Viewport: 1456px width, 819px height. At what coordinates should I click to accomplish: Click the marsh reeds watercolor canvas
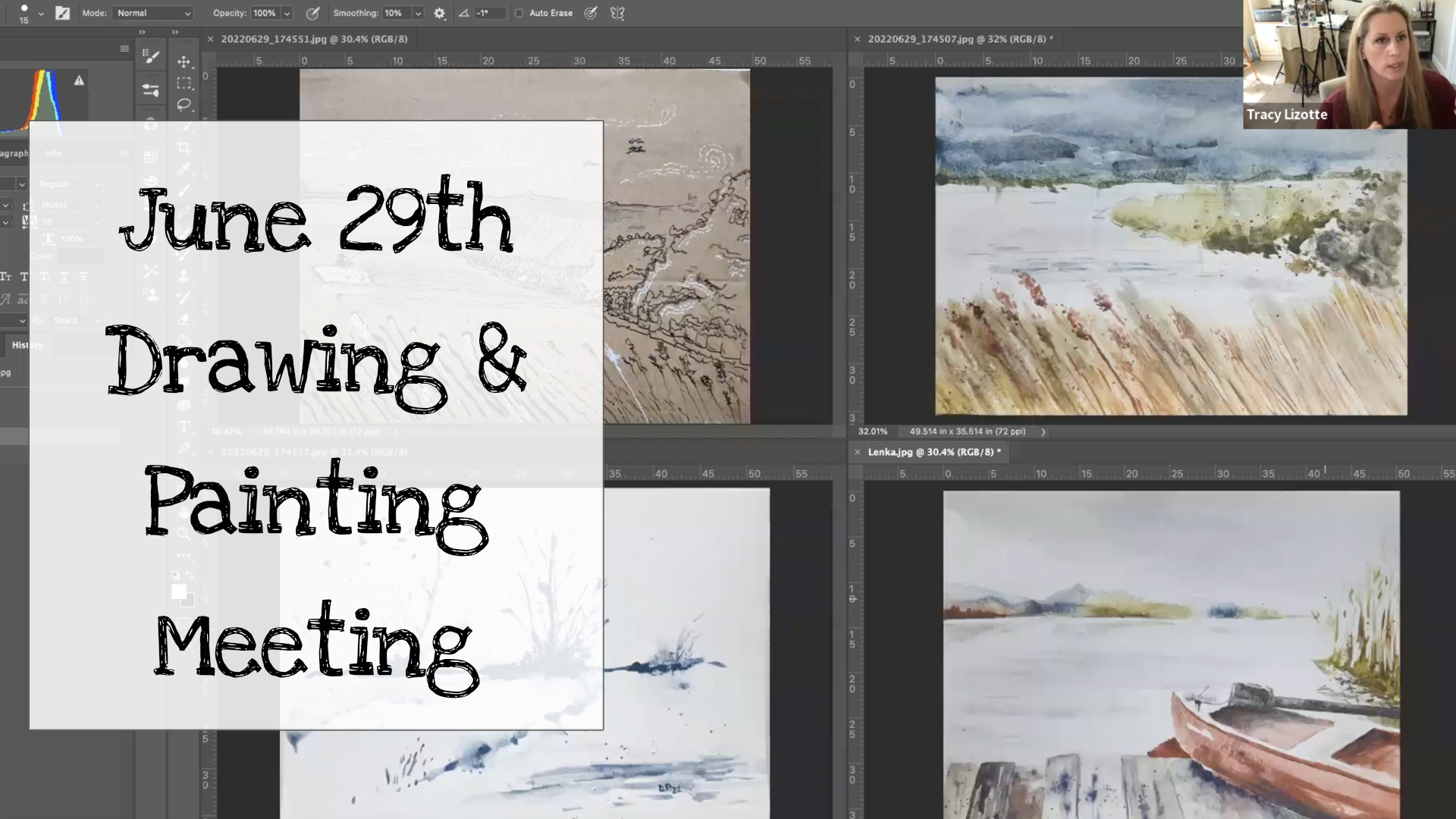click(x=1171, y=246)
